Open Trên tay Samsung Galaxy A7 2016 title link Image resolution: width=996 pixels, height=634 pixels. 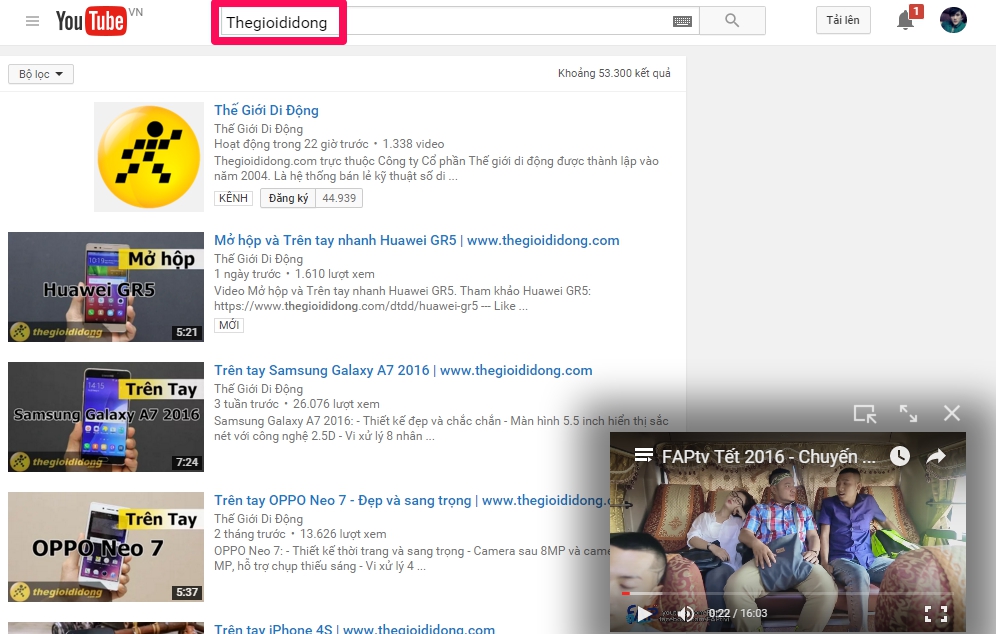403,370
